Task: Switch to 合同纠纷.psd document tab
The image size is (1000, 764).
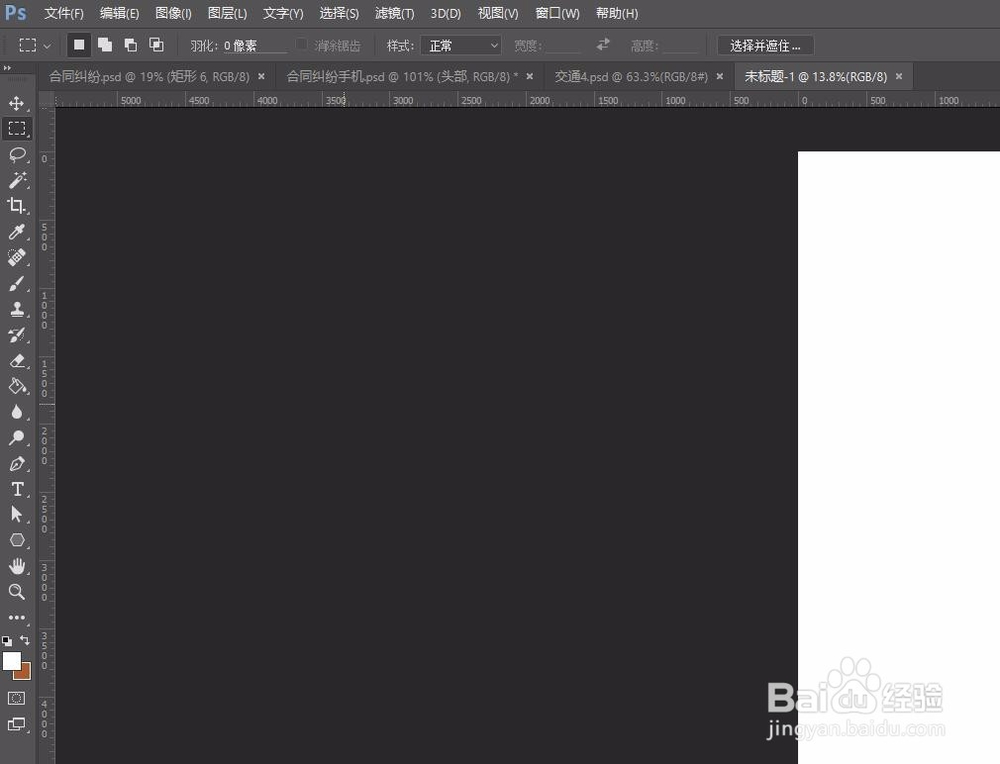Action: click(x=149, y=77)
